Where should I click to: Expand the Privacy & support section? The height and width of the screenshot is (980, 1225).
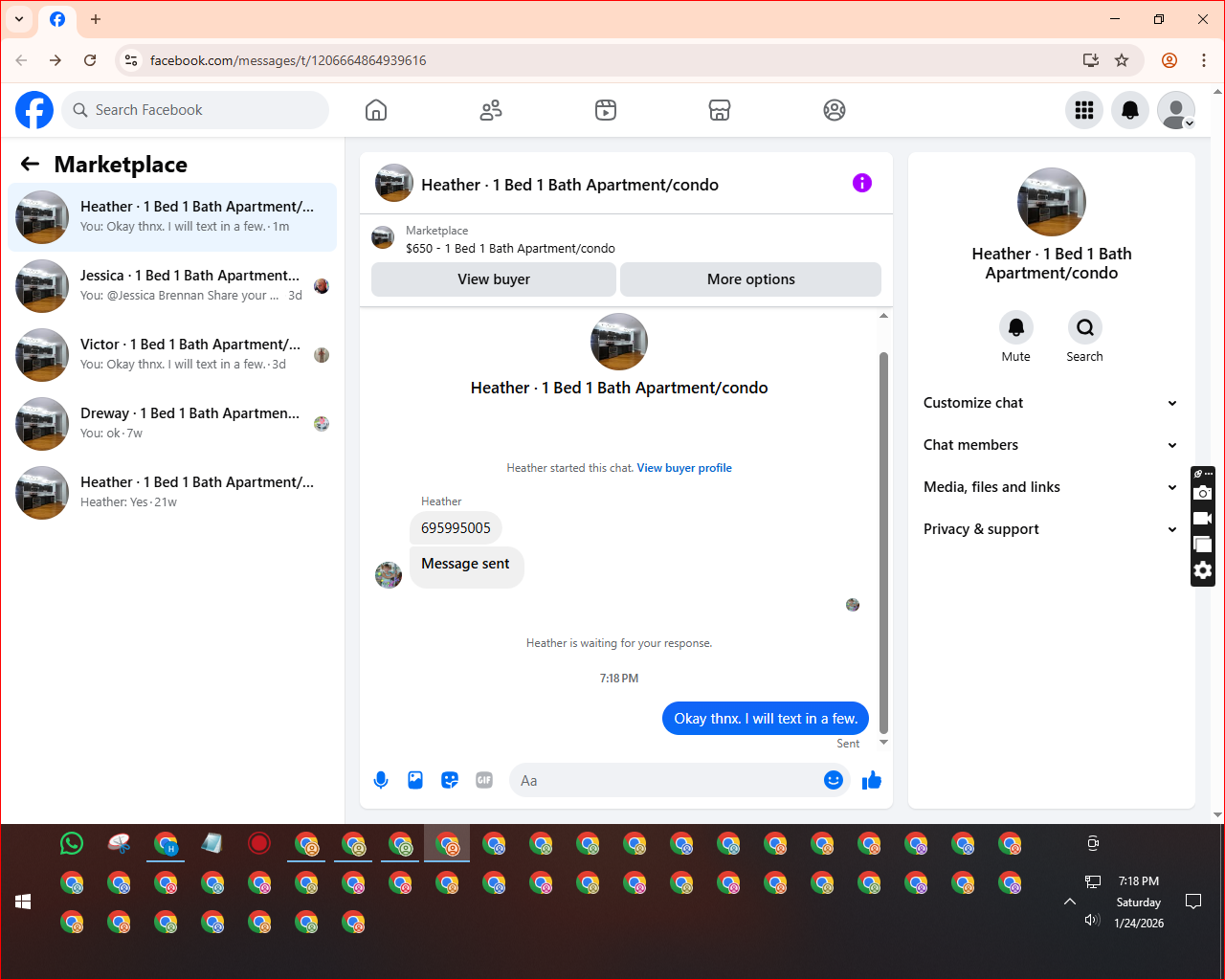click(x=1051, y=529)
